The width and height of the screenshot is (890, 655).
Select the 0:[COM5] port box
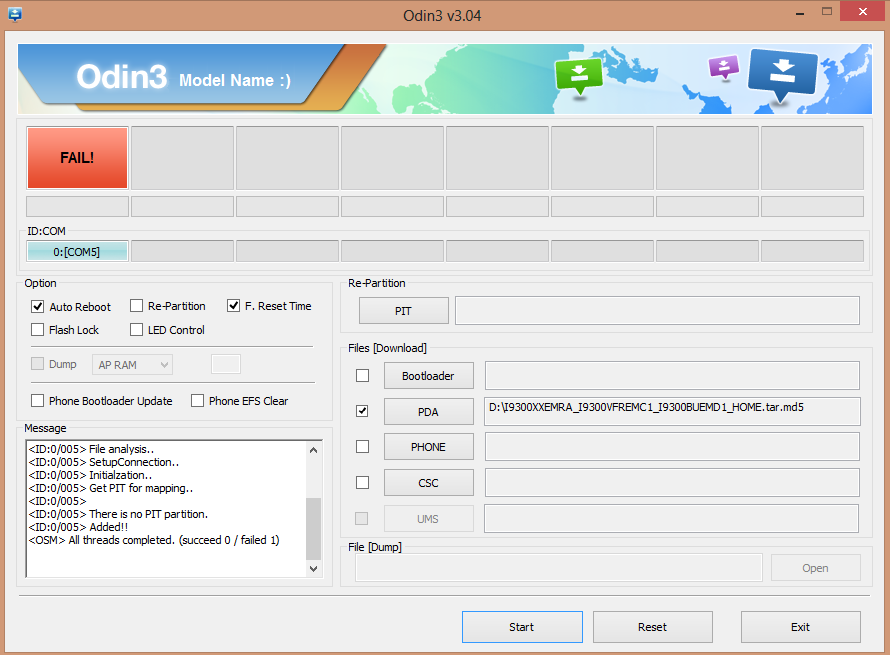pyautogui.click(x=77, y=251)
